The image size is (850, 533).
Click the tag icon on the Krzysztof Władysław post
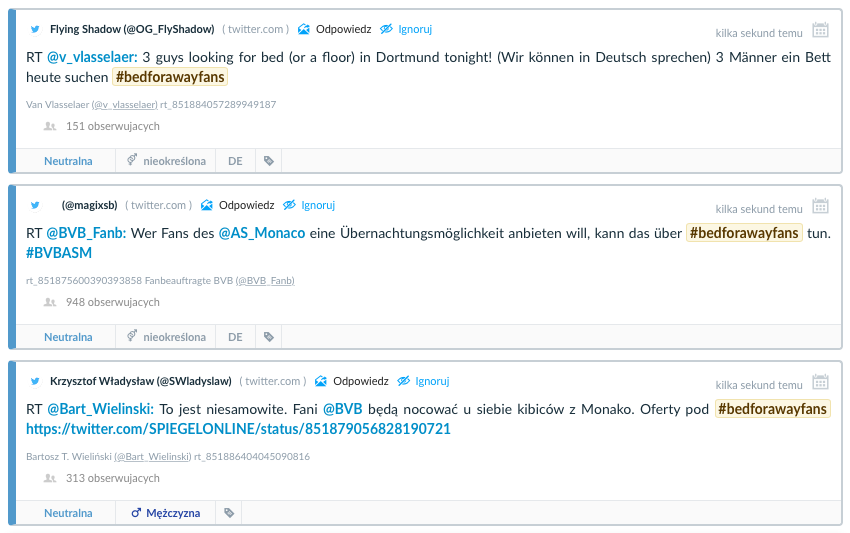[229, 513]
